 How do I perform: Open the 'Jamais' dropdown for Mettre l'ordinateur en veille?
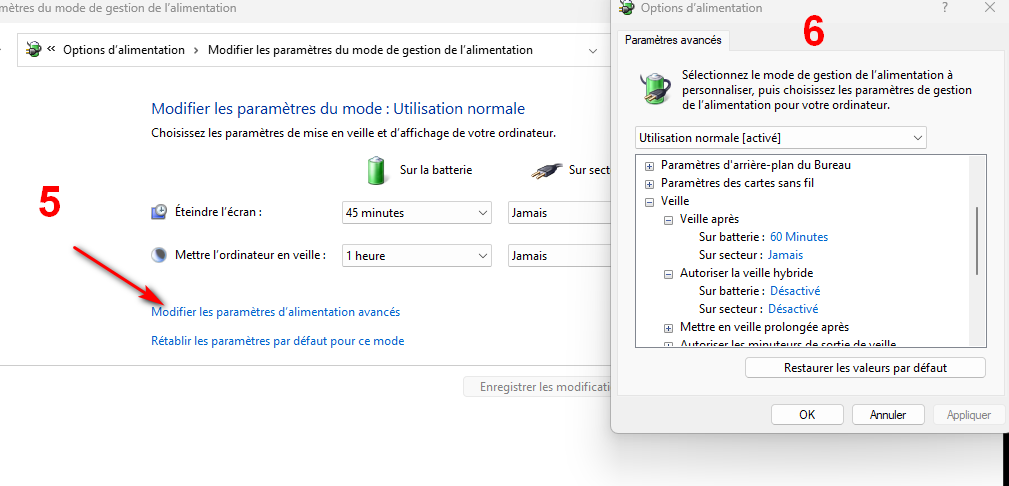pos(559,256)
